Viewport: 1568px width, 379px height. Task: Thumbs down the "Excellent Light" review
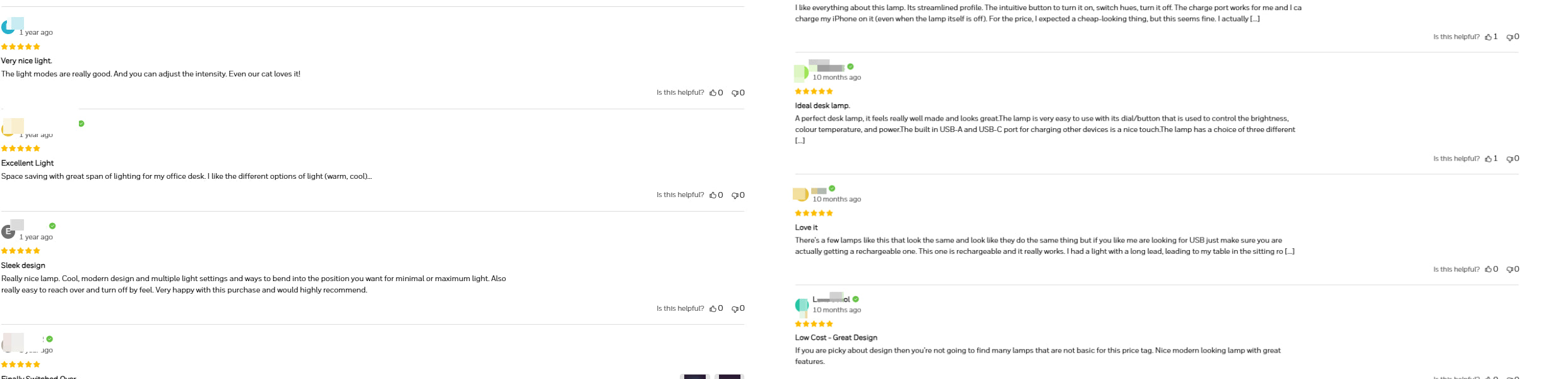[x=735, y=195]
